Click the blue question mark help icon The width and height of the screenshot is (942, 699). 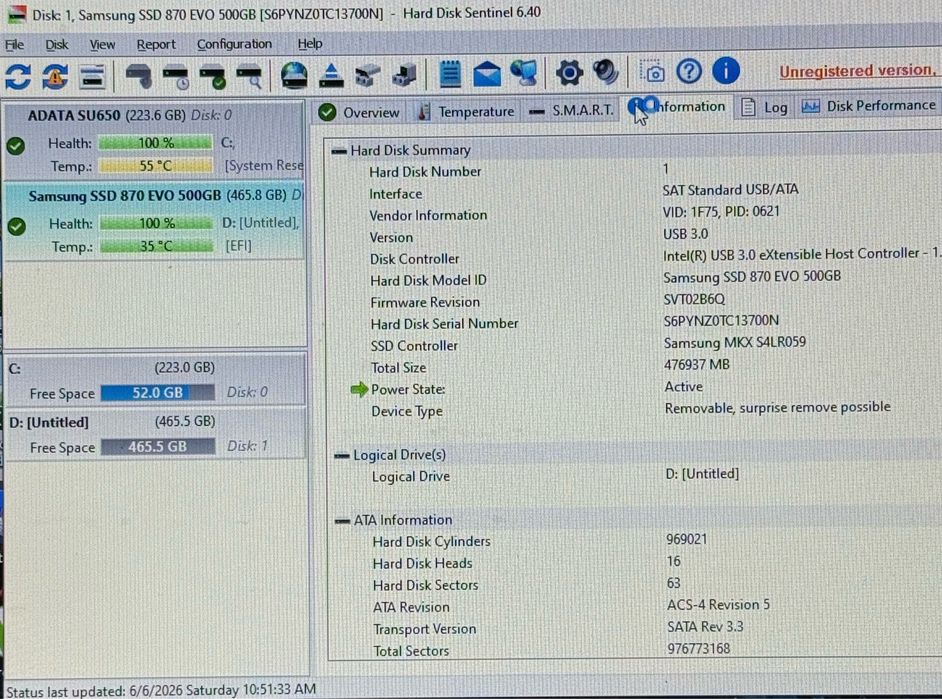pyautogui.click(x=689, y=71)
